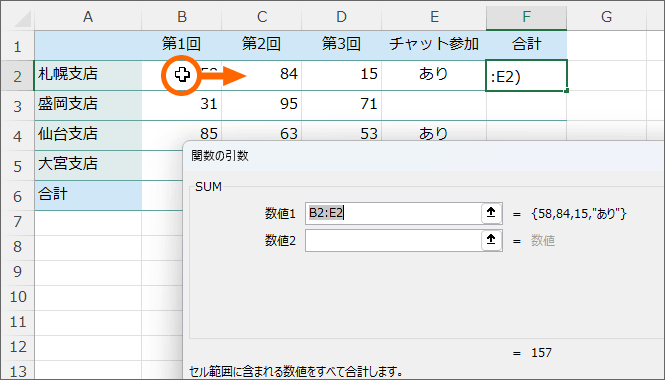This screenshot has height=380, width=665.
Task: Select row 5 header
Action: pyautogui.click(x=17, y=166)
